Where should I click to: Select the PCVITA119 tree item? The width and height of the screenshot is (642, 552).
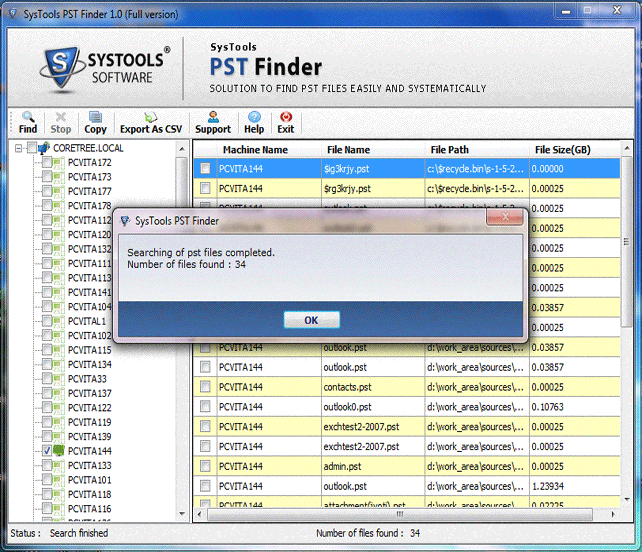(90, 422)
